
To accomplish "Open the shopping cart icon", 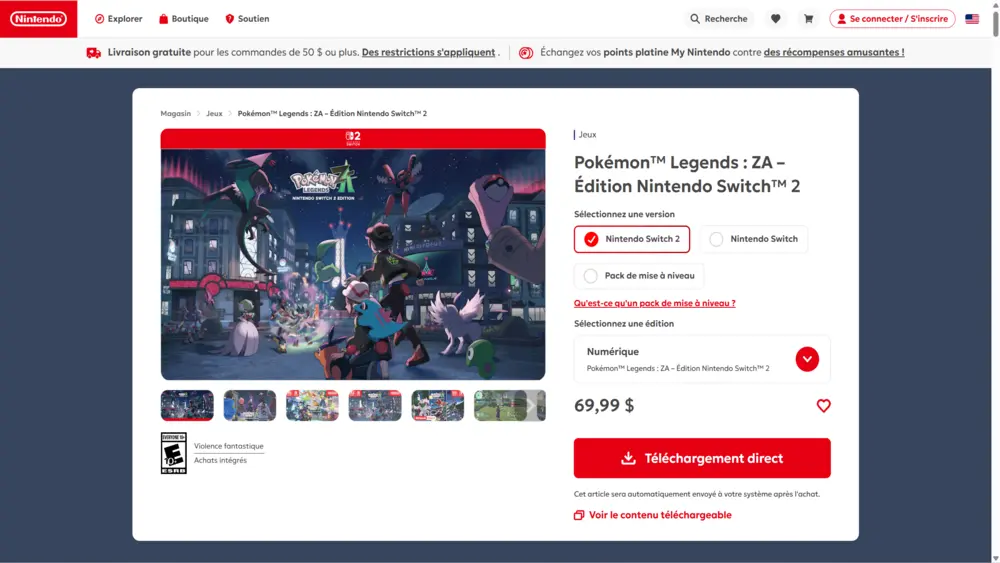I will tap(808, 18).
